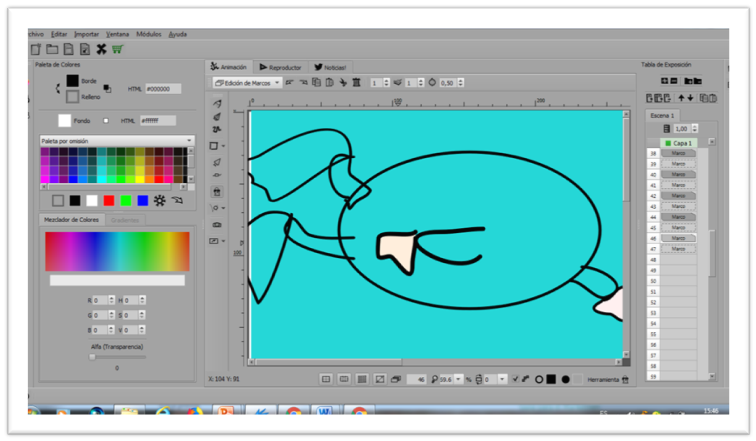Select the Paint Bucket fill tool
Image resolution: width=756 pixels, height=441 pixels.
point(217,192)
